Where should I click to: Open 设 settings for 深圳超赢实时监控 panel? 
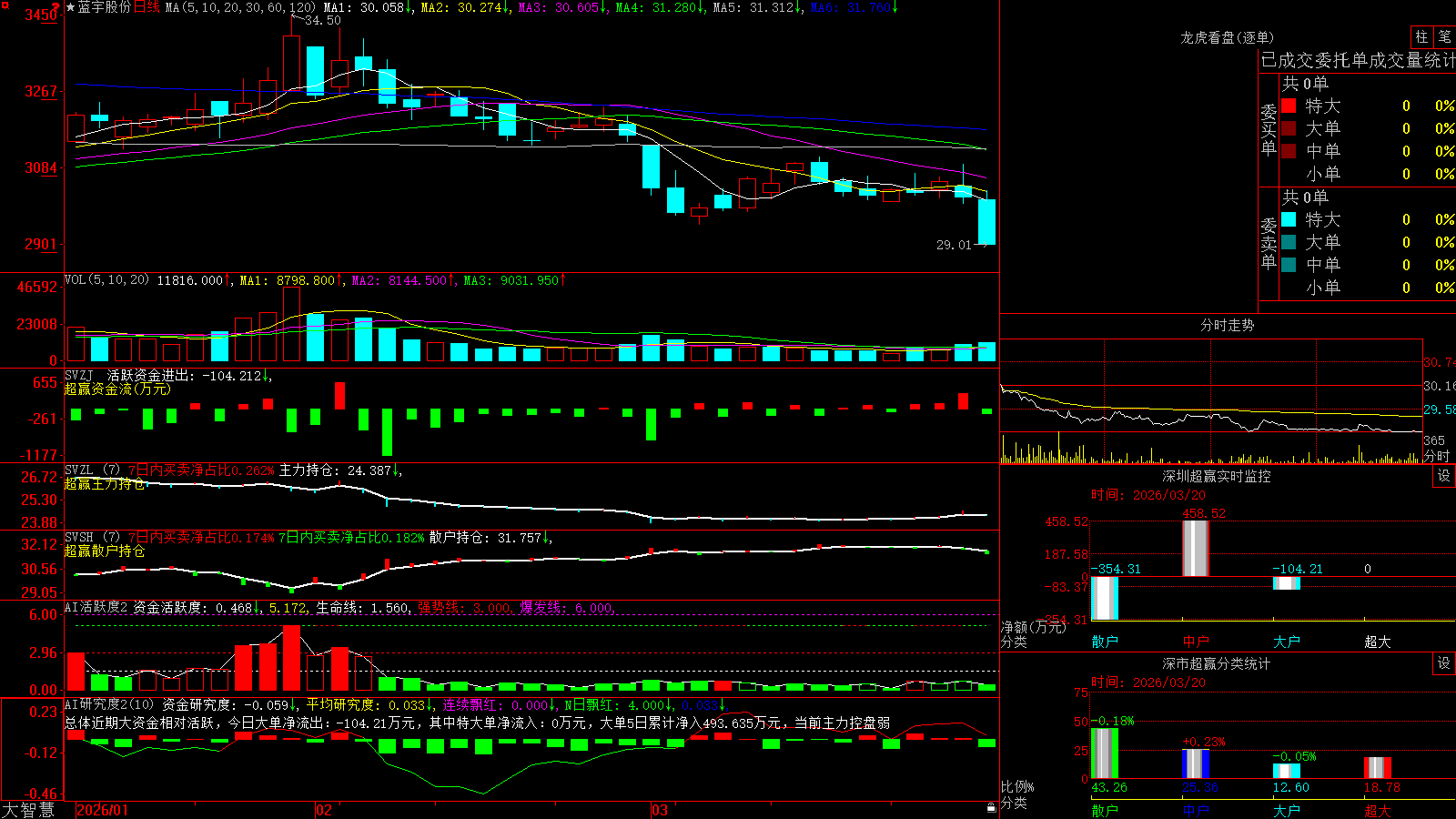coord(1444,476)
